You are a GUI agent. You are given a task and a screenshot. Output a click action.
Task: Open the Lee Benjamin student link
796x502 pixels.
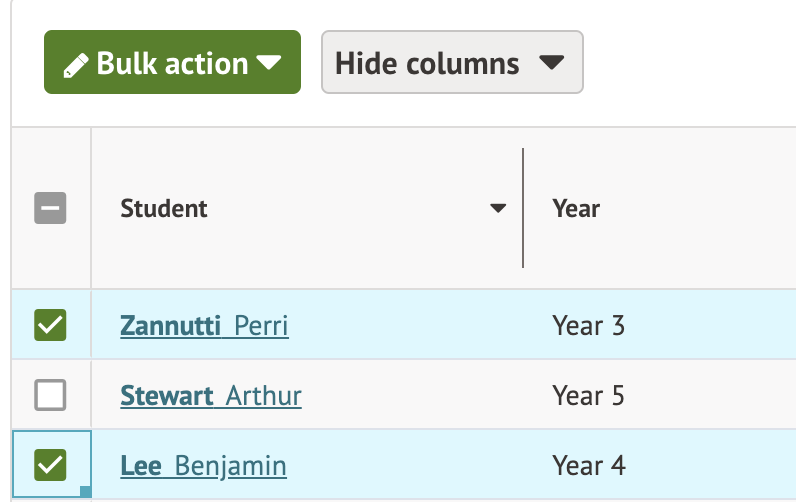click(x=203, y=466)
